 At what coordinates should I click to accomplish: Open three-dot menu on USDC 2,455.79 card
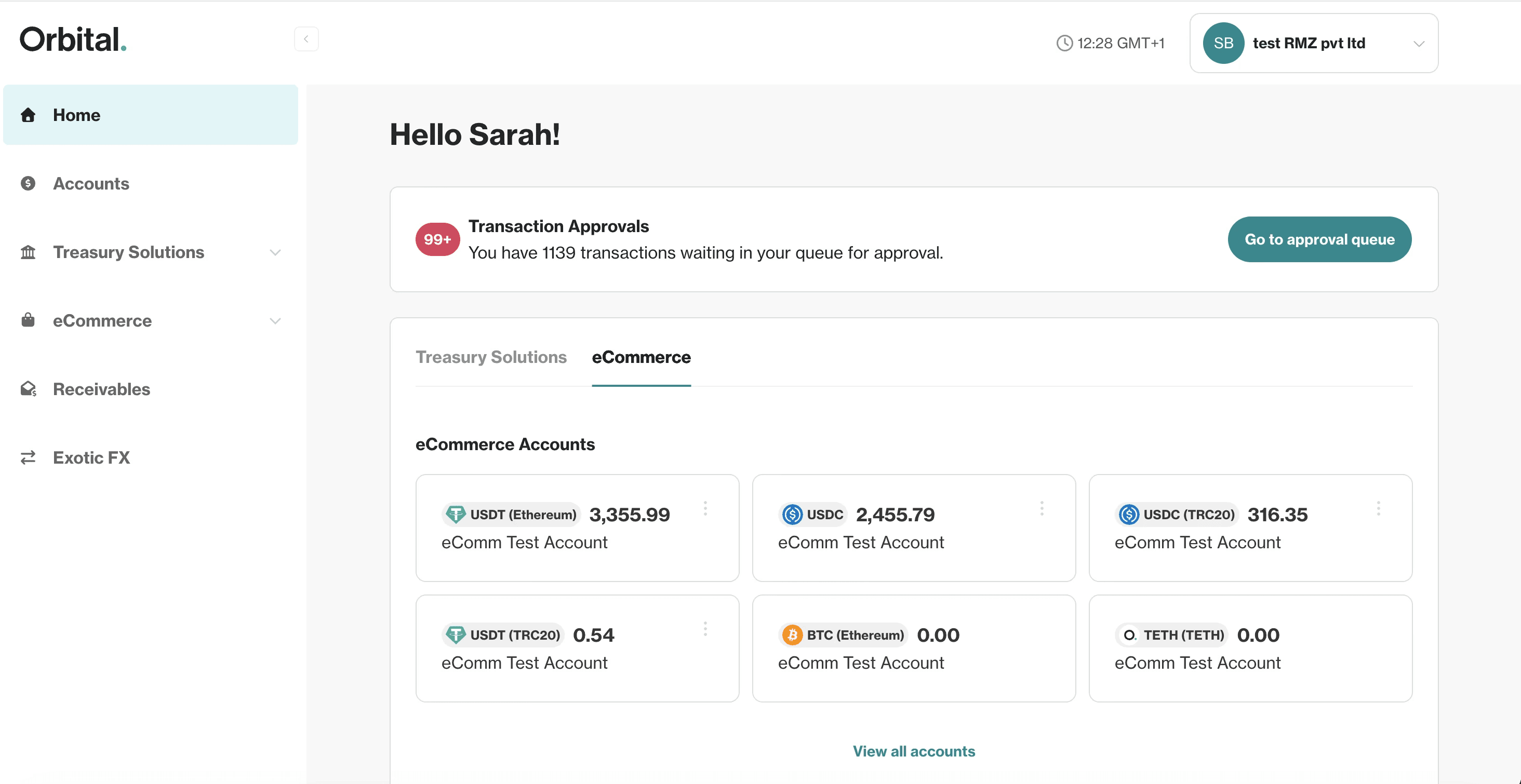pos(1042,508)
